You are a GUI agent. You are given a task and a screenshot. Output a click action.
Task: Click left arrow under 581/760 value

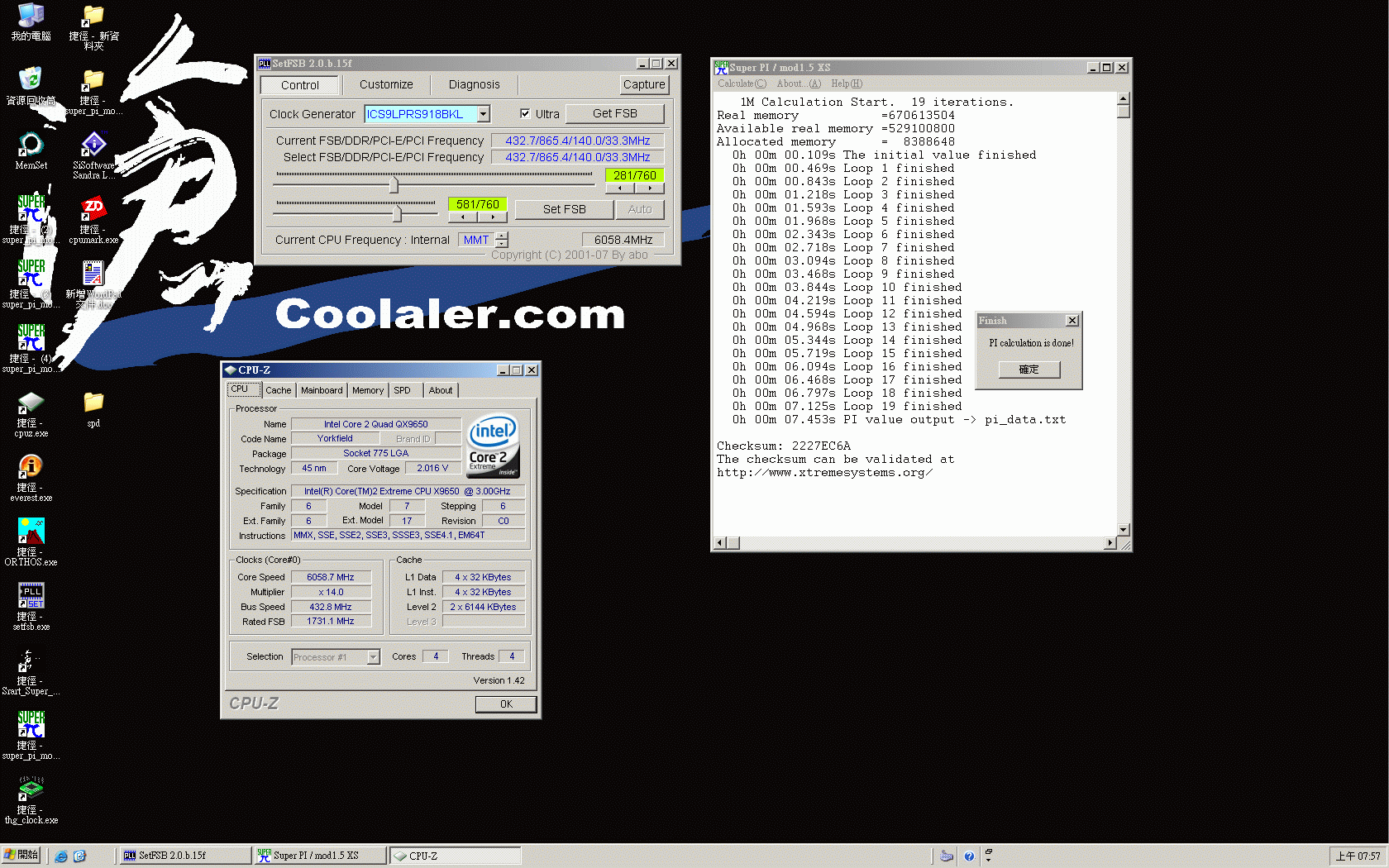pos(463,217)
